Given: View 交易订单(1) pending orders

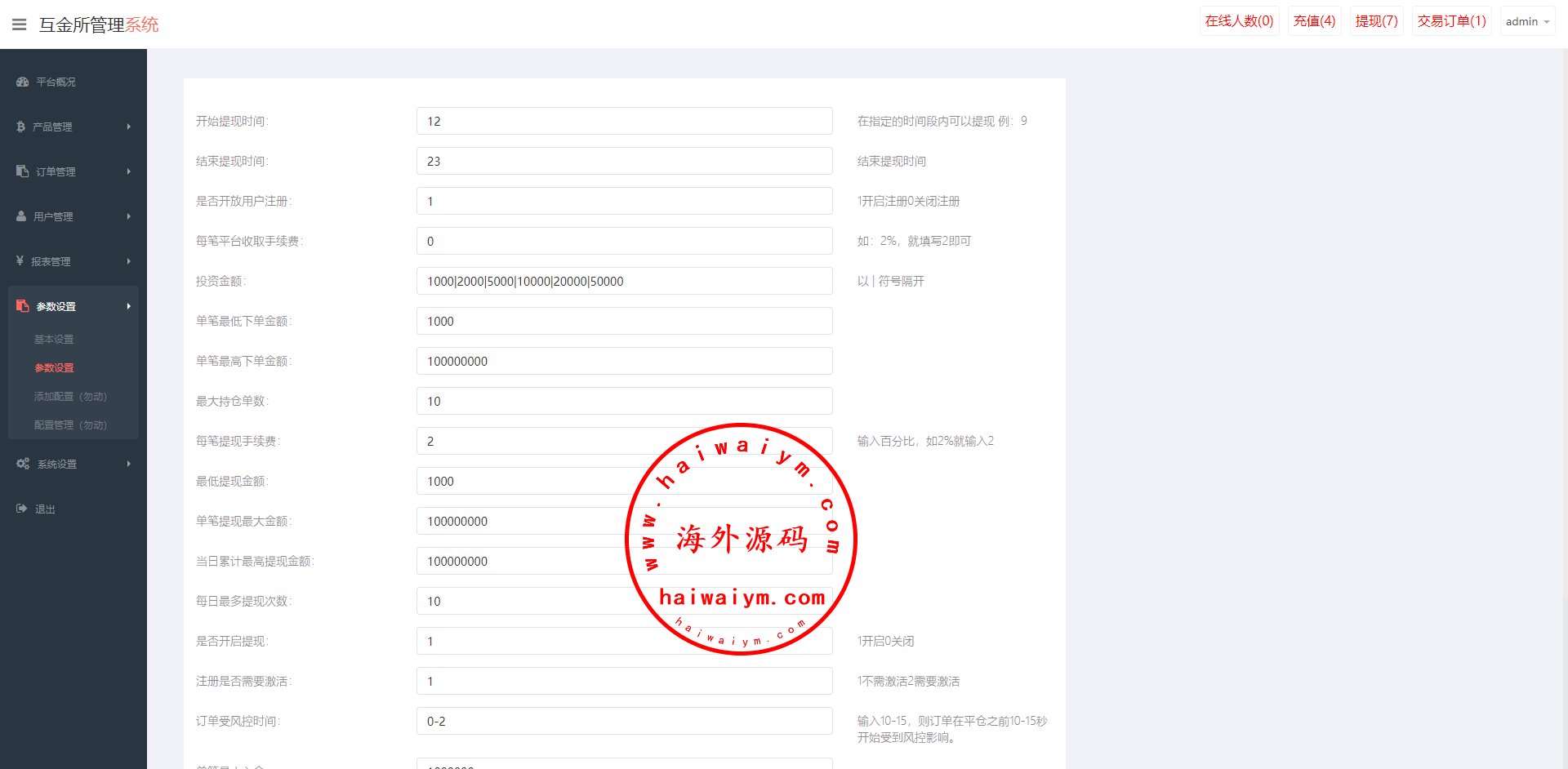Looking at the screenshot, I should click(1451, 21).
